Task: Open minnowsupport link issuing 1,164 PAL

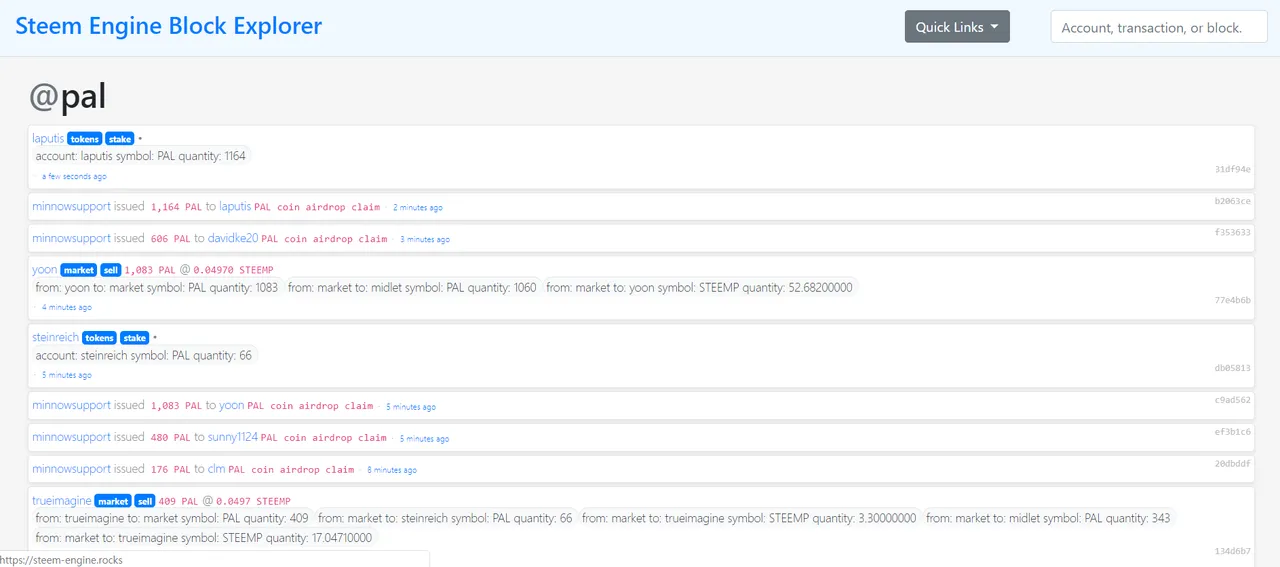Action: click(71, 206)
